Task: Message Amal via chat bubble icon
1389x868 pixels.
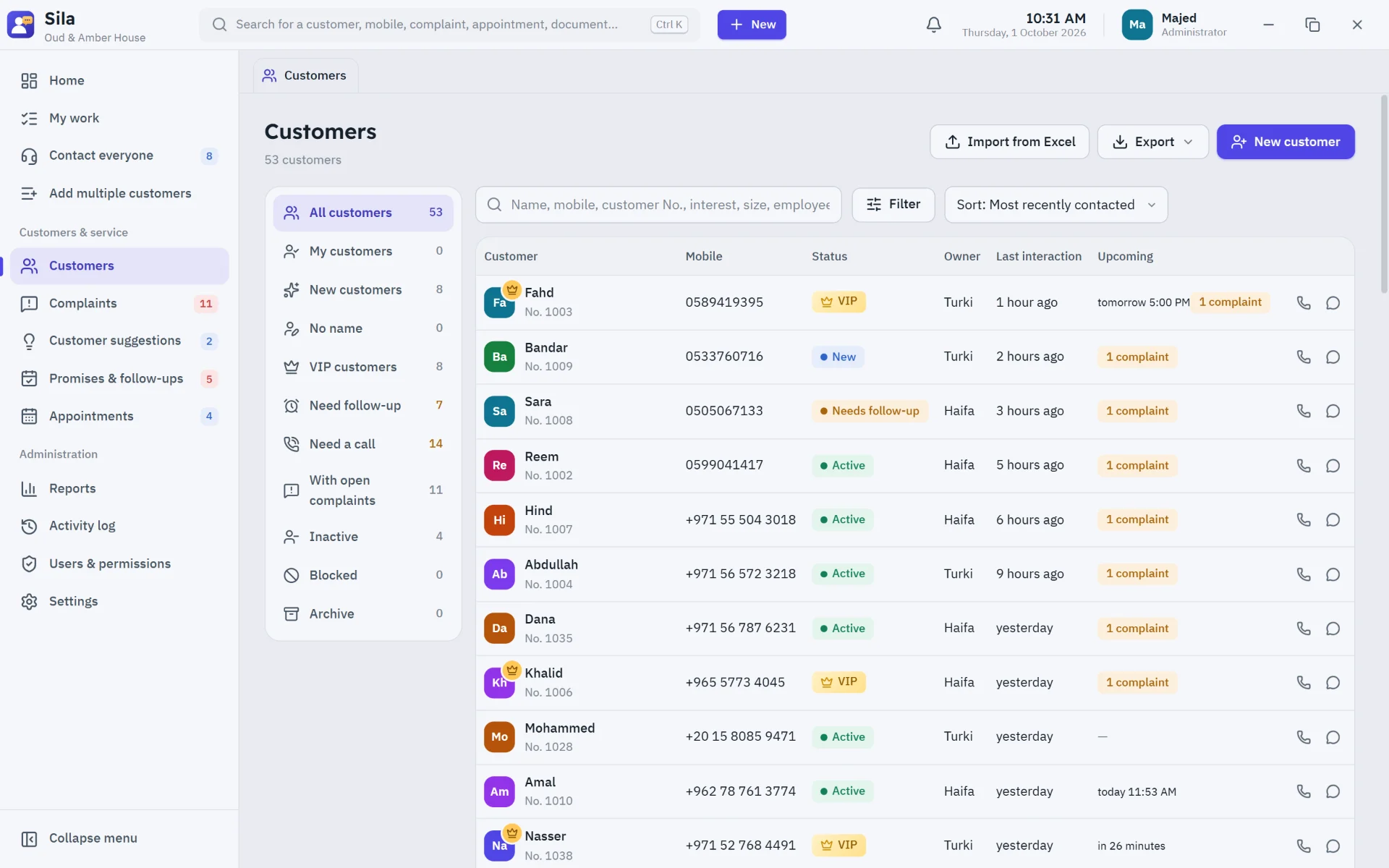Action: (1333, 791)
